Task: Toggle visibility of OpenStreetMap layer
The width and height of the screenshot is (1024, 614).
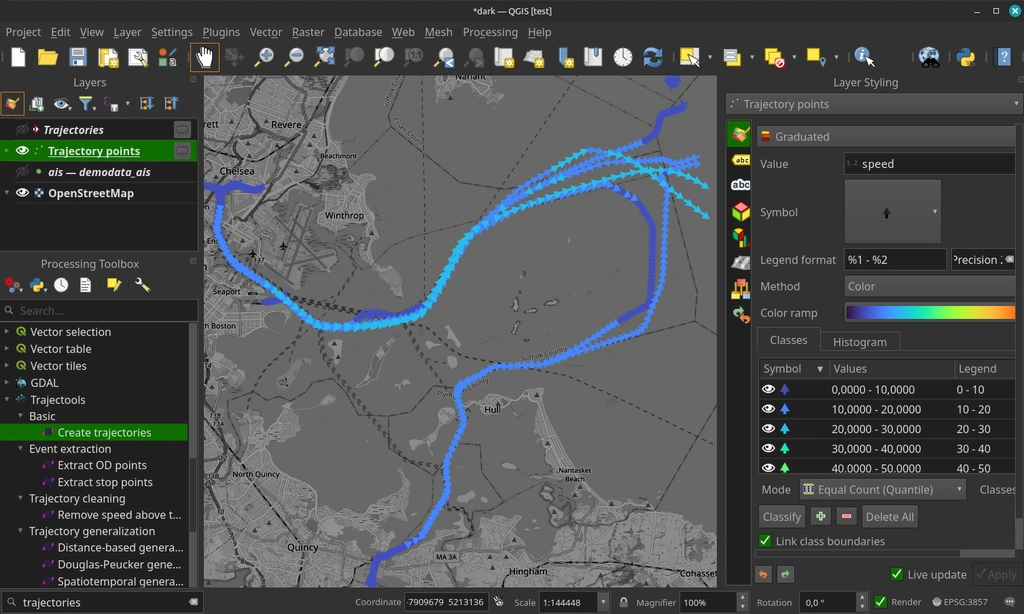Action: coord(22,193)
